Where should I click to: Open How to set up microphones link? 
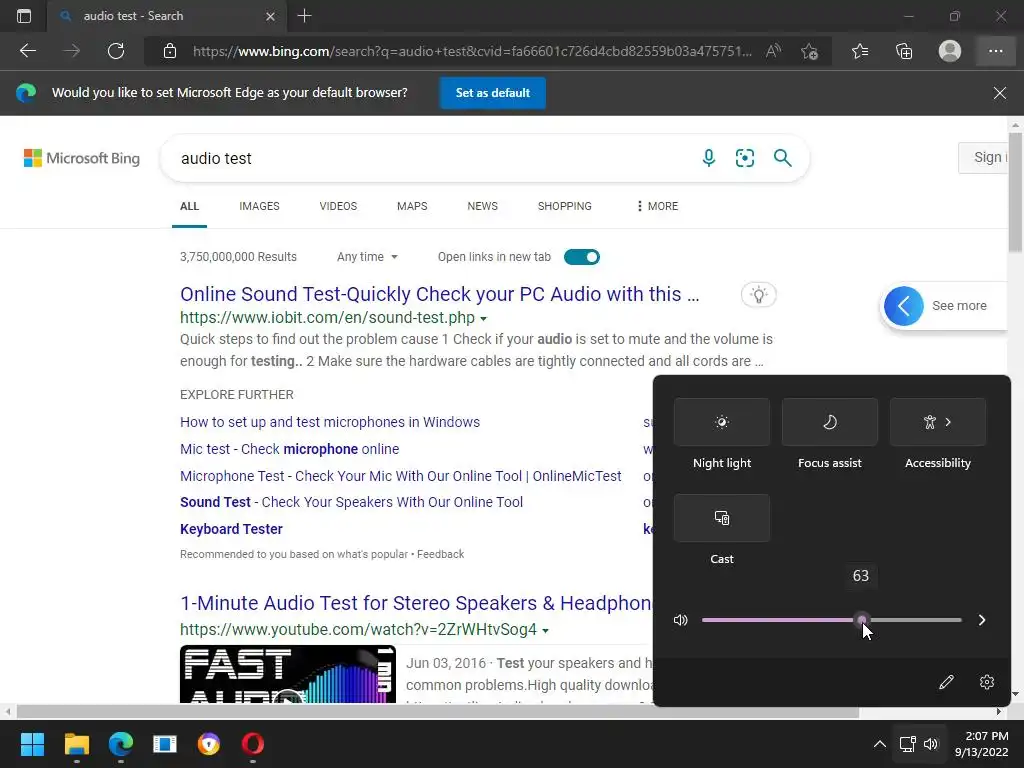330,422
